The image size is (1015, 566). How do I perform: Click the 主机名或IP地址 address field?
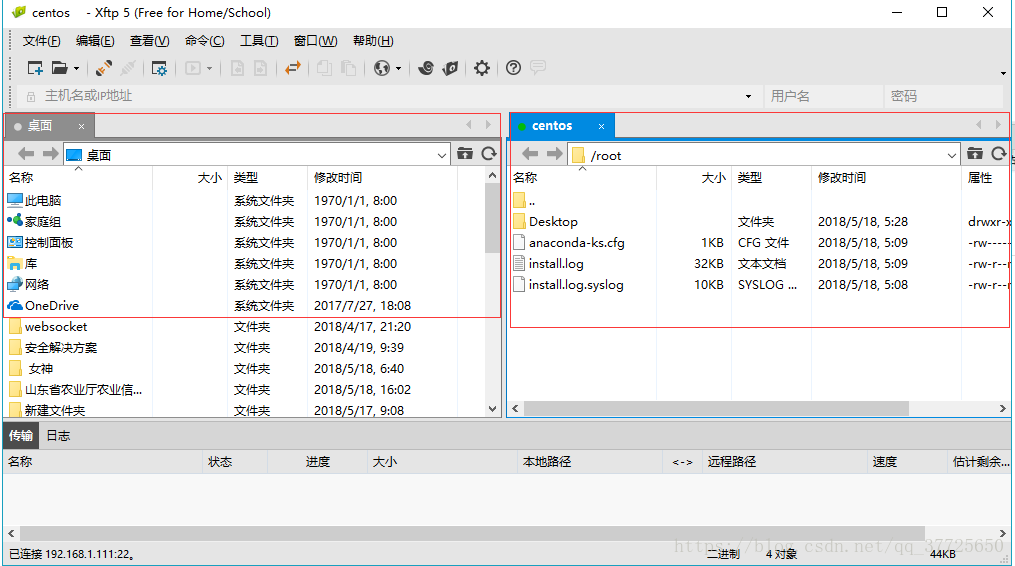click(x=388, y=96)
